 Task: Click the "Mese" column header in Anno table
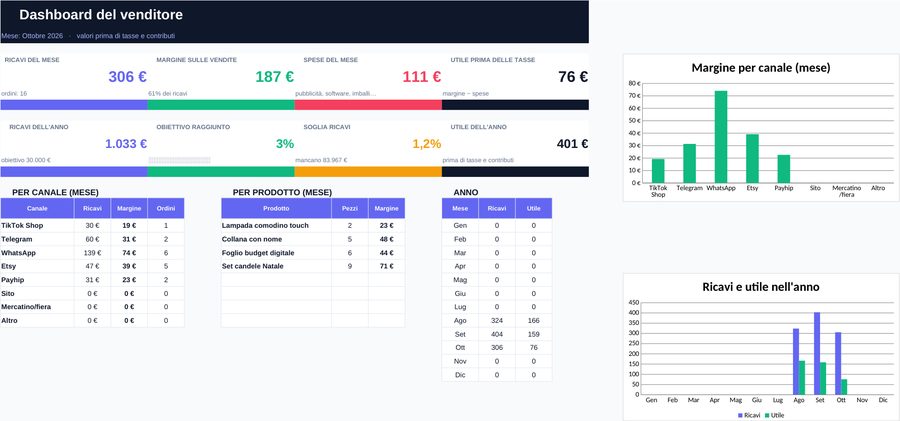point(460,208)
